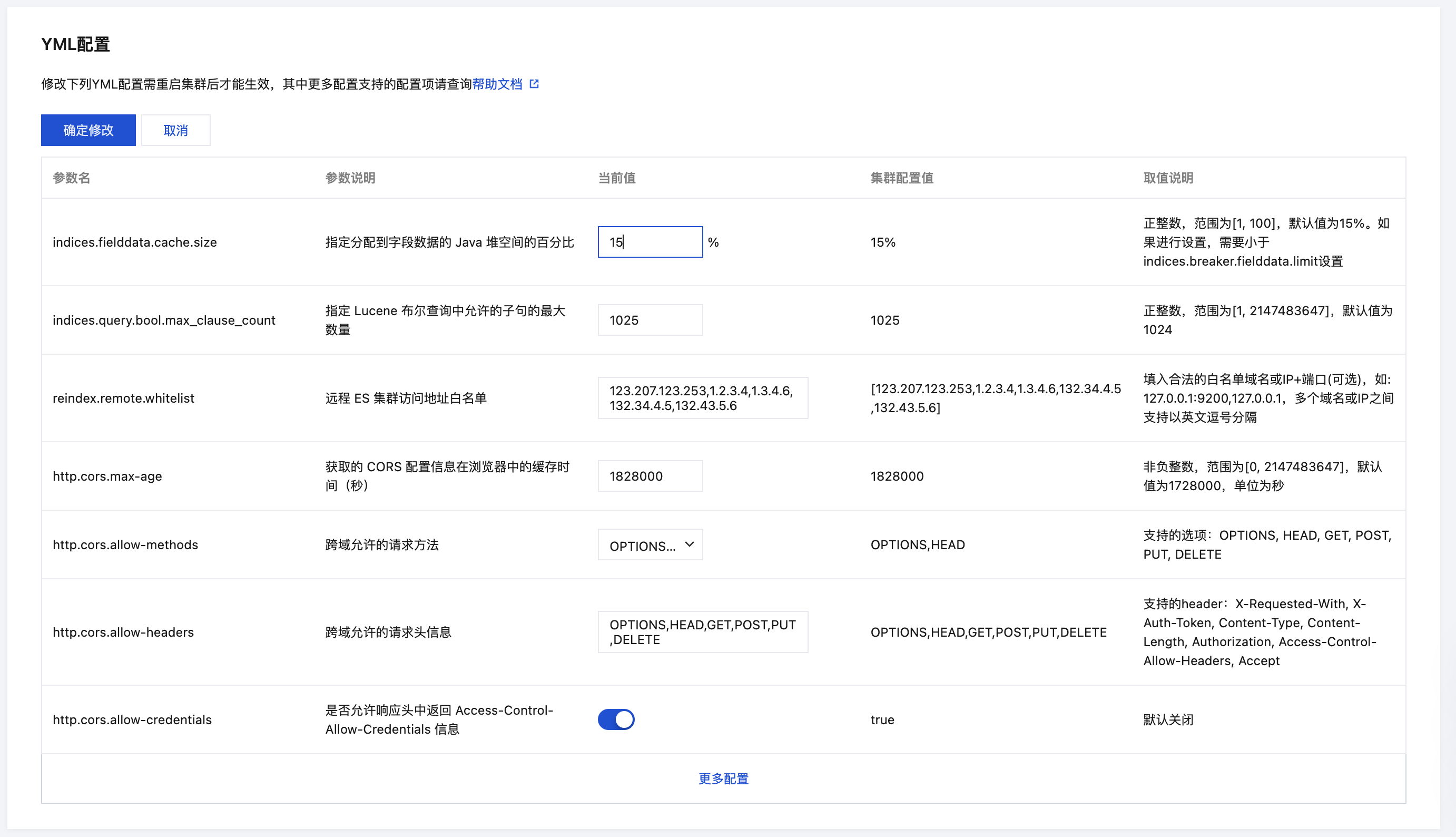Viewport: 1456px width, 837px height.
Task: Click the YML配置 section title
Action: tap(75, 44)
